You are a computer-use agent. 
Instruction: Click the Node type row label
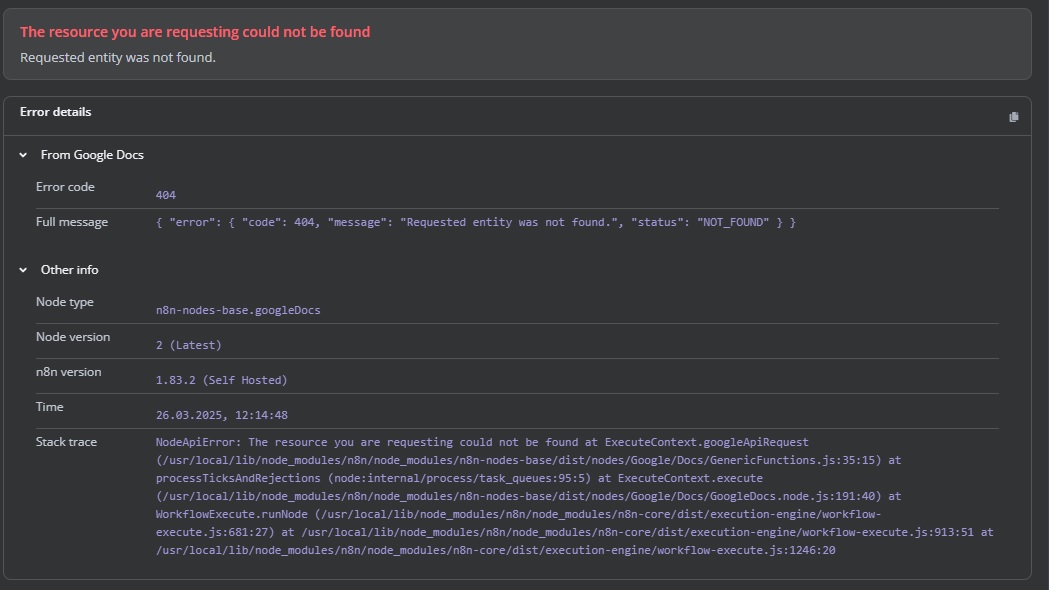coord(65,302)
